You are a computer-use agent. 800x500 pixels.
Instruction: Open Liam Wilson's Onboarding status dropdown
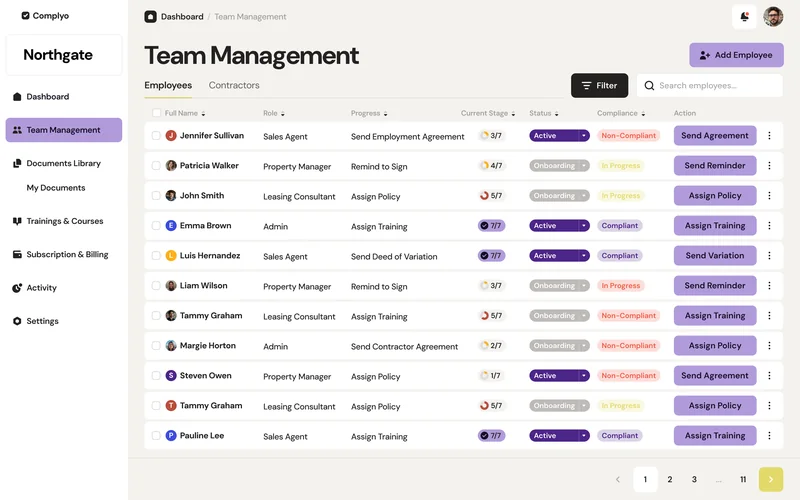(559, 286)
